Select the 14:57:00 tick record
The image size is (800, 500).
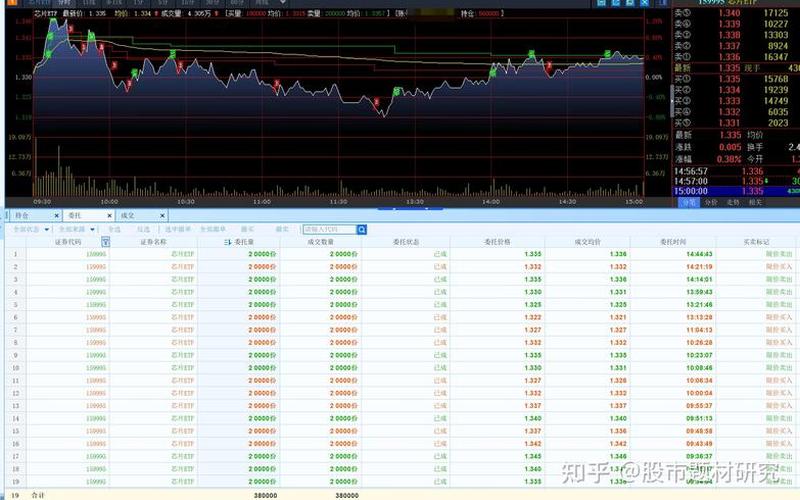point(736,181)
